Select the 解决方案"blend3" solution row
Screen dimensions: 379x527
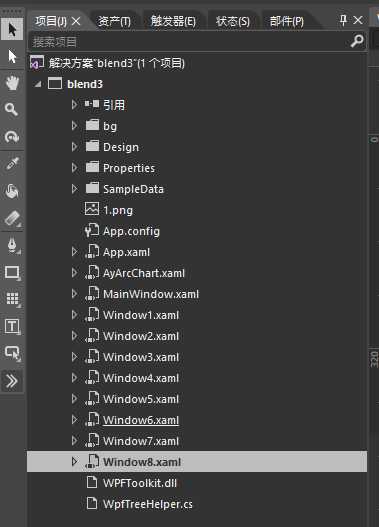click(197, 63)
